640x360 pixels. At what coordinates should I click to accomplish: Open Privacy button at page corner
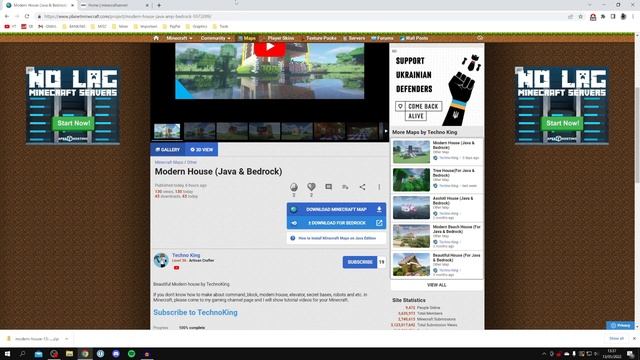(620, 325)
